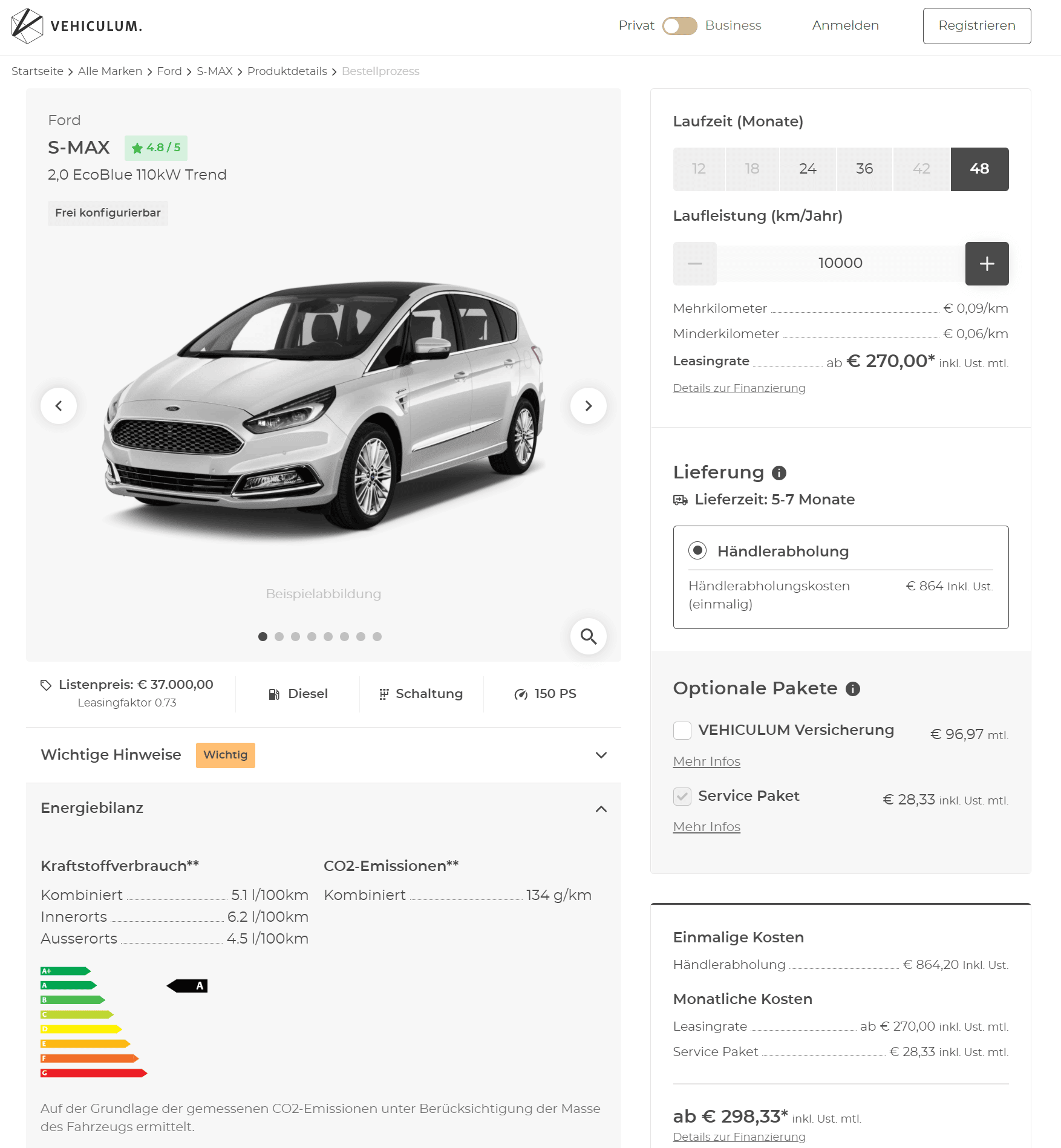Open Details zur Finanzierung under Leasingrate
1061x1148 pixels.
click(x=739, y=388)
